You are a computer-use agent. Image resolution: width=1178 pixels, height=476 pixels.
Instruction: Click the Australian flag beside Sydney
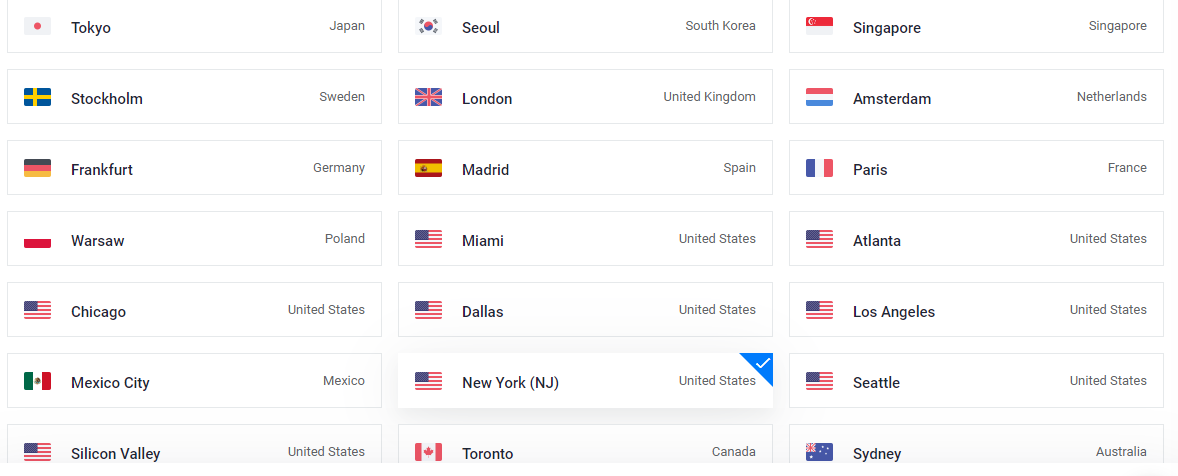pyautogui.click(x=819, y=452)
